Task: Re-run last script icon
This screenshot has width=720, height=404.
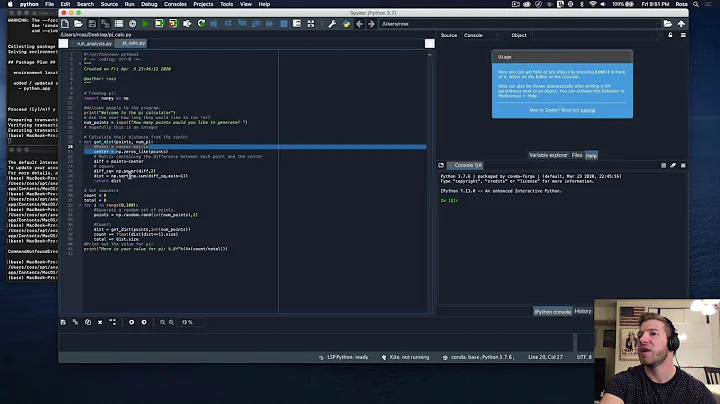Action: tap(201, 24)
